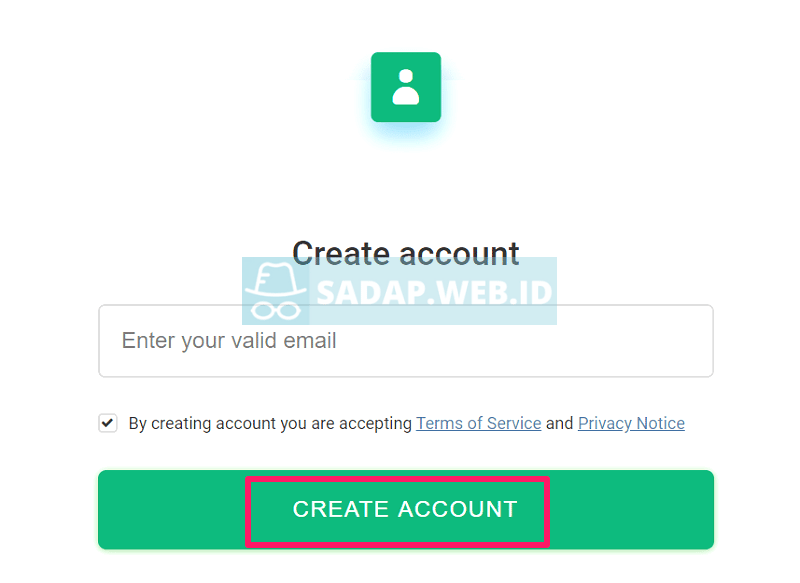Click the "Create account" heading text
Image resolution: width=800 pixels, height=583 pixels.
[405, 252]
